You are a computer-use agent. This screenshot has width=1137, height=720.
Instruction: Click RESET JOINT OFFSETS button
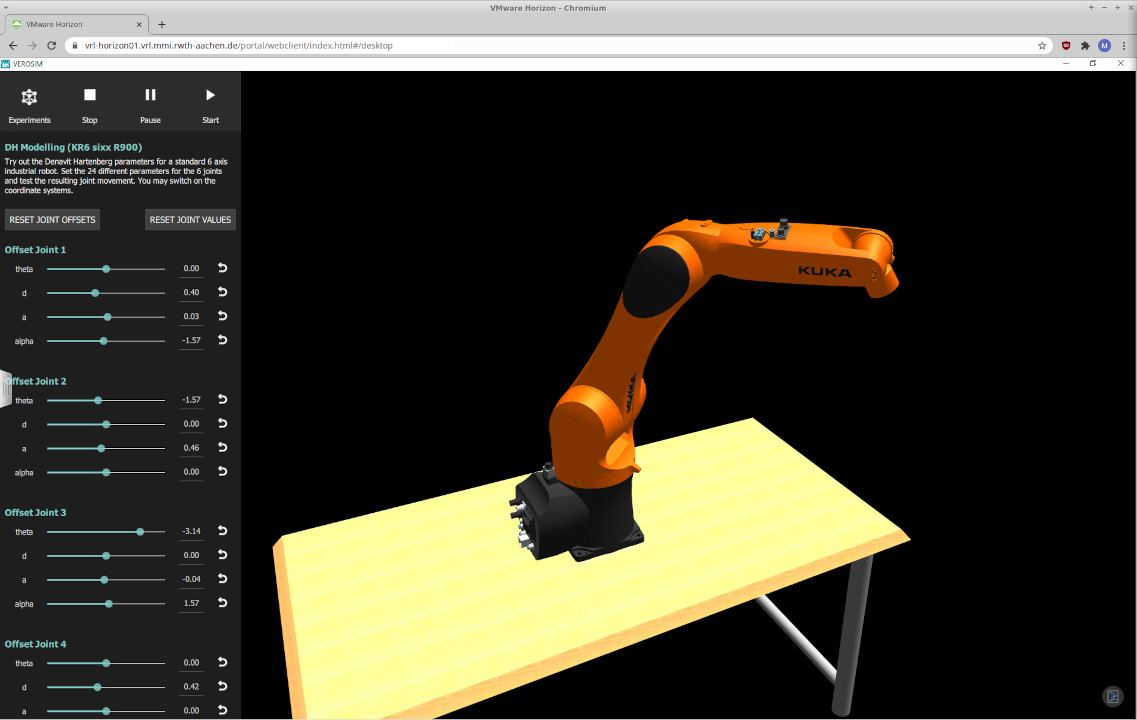pos(52,220)
